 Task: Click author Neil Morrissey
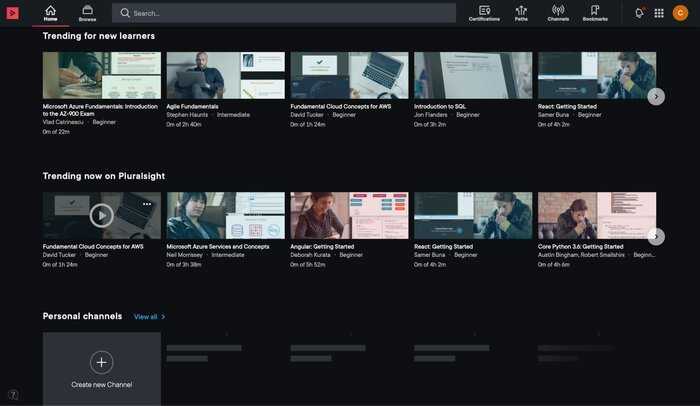[x=184, y=255]
